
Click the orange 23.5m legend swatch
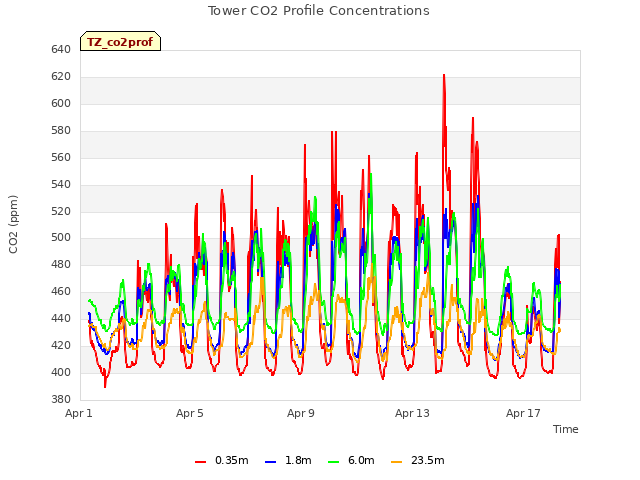(x=396, y=462)
